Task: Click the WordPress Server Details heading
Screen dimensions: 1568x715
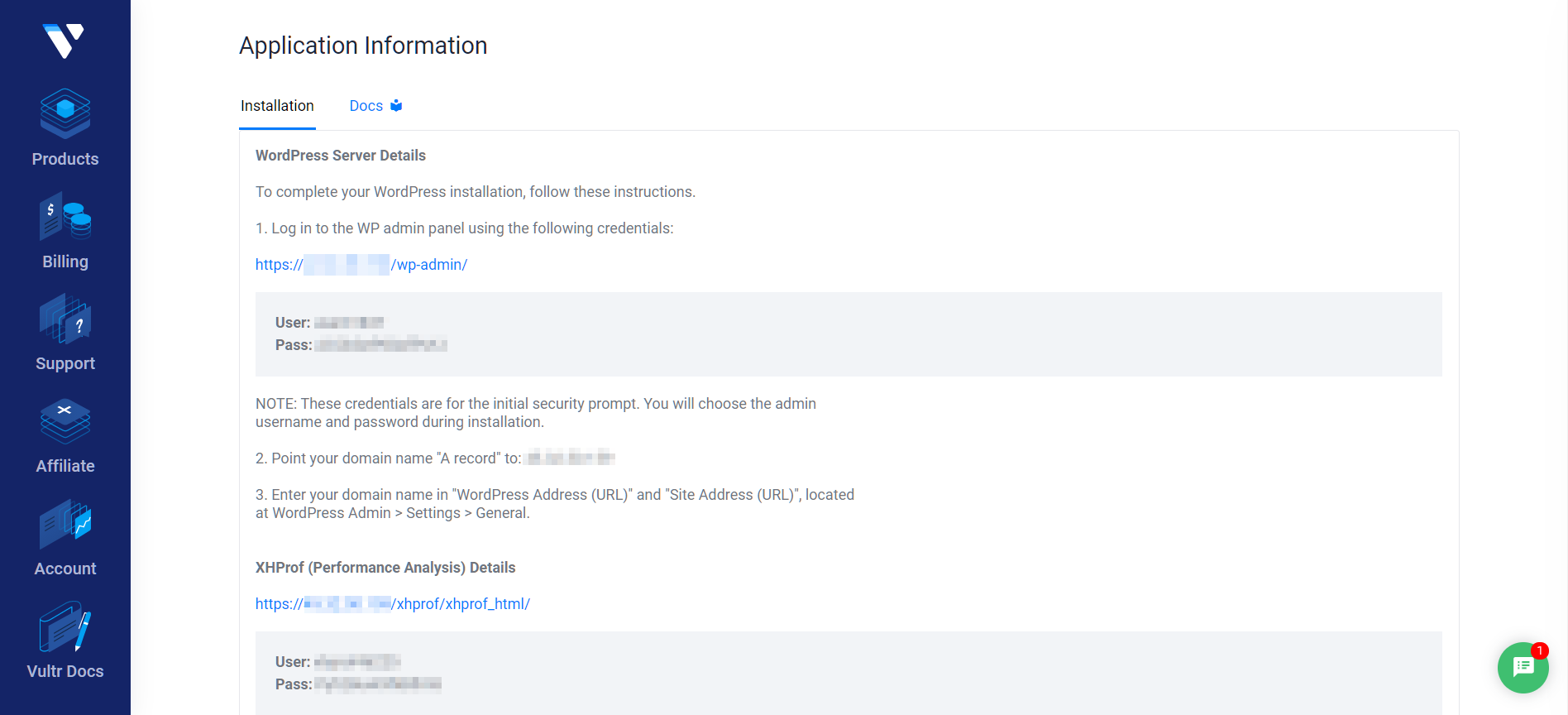Action: tap(341, 156)
